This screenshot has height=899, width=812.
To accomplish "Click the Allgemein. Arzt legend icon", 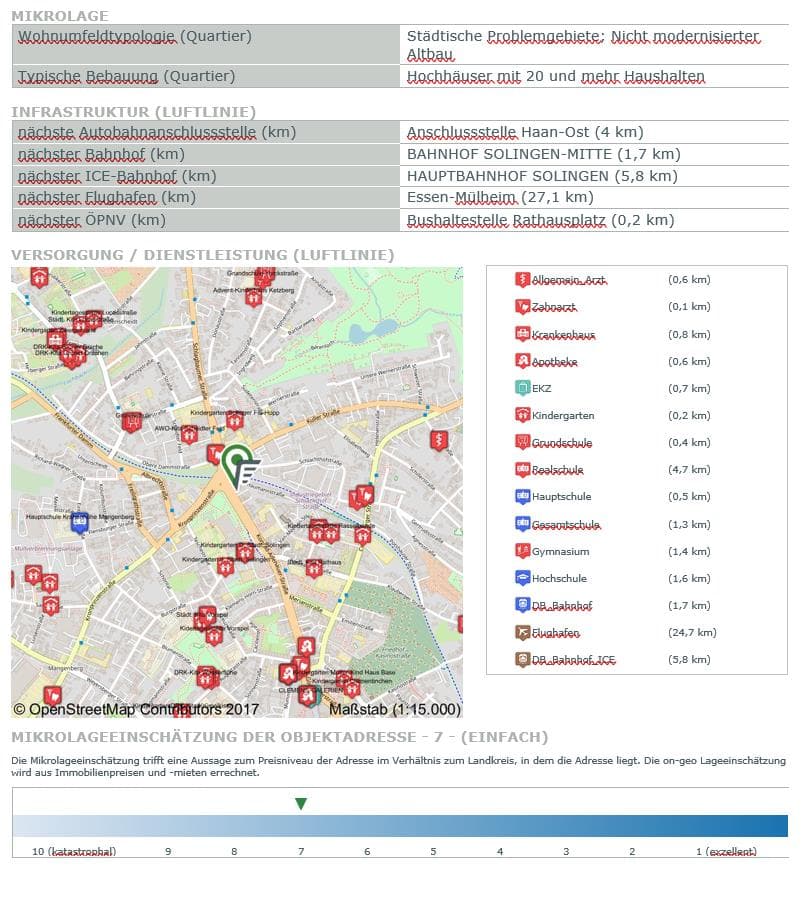I will (522, 280).
